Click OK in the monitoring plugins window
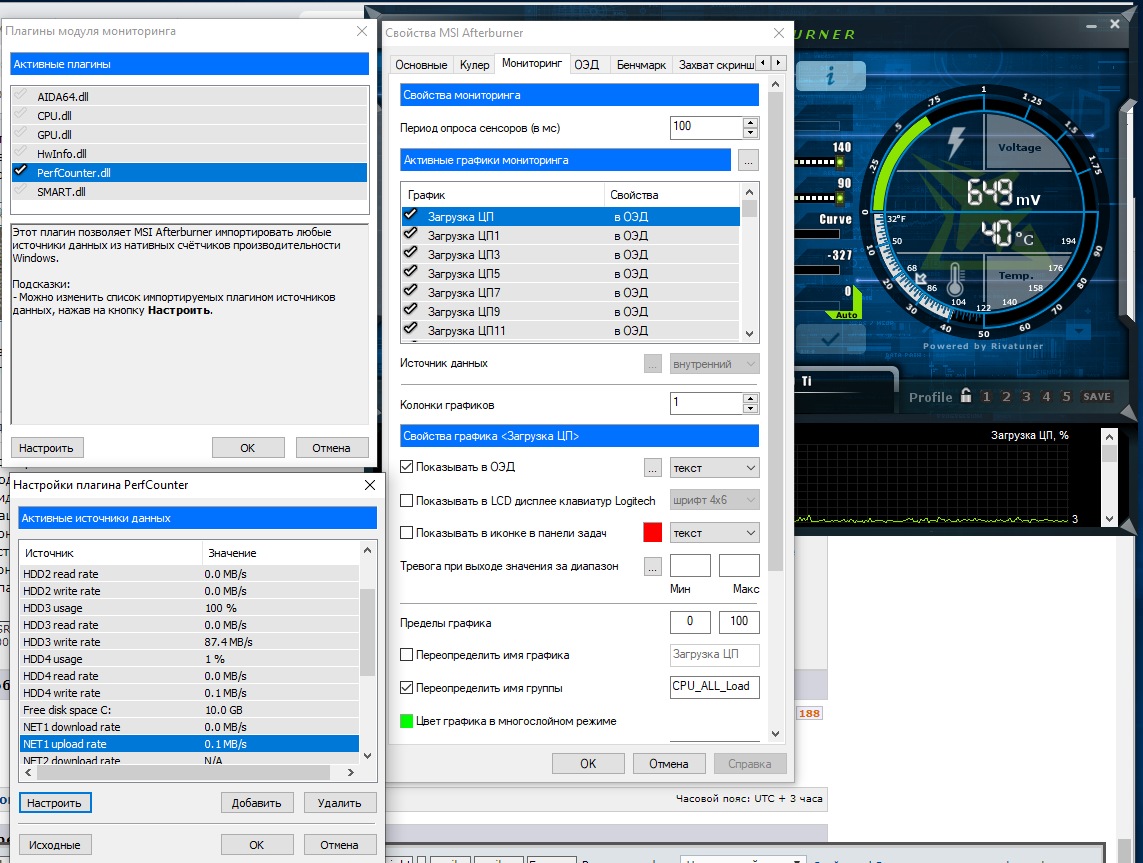The height and width of the screenshot is (863, 1143). [248, 448]
